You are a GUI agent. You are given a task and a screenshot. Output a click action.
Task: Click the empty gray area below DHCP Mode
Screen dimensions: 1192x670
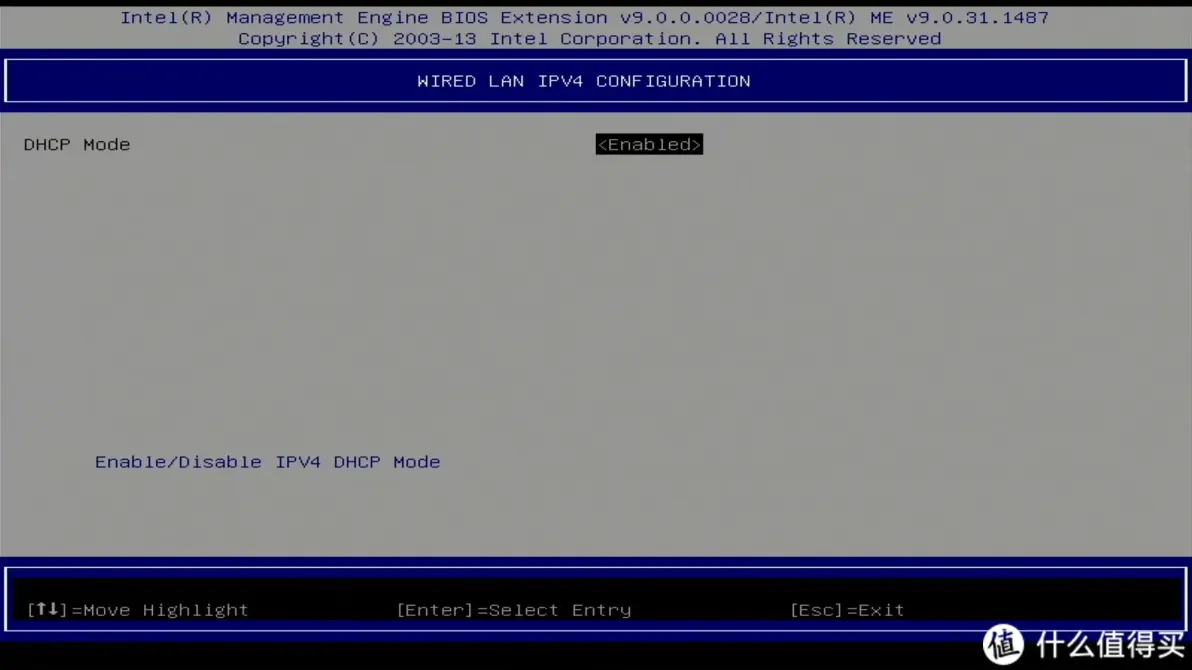click(x=400, y=300)
